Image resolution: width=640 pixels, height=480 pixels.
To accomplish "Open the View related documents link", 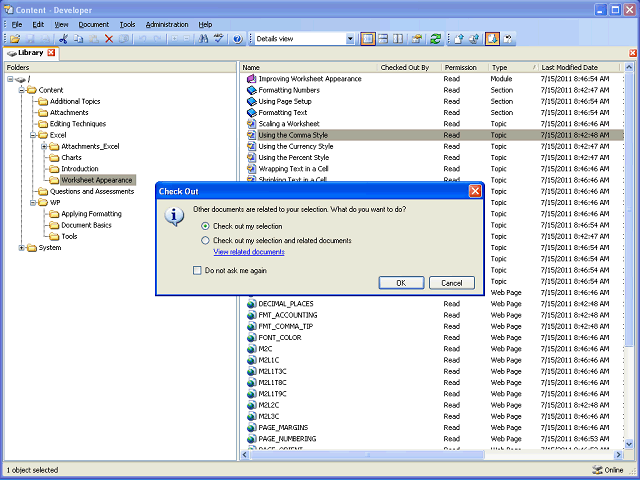I will click(x=249, y=252).
